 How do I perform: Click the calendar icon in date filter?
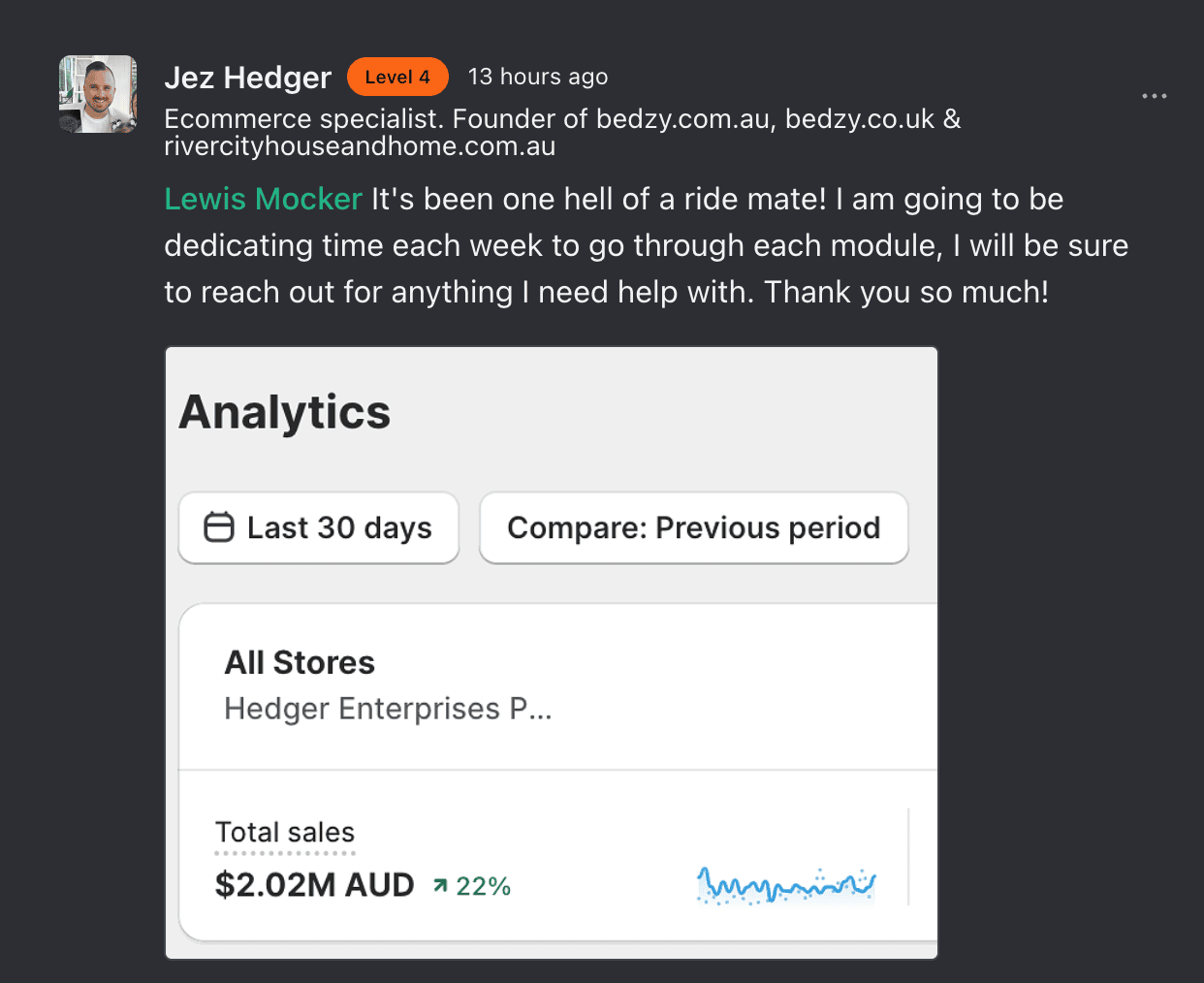tap(219, 527)
